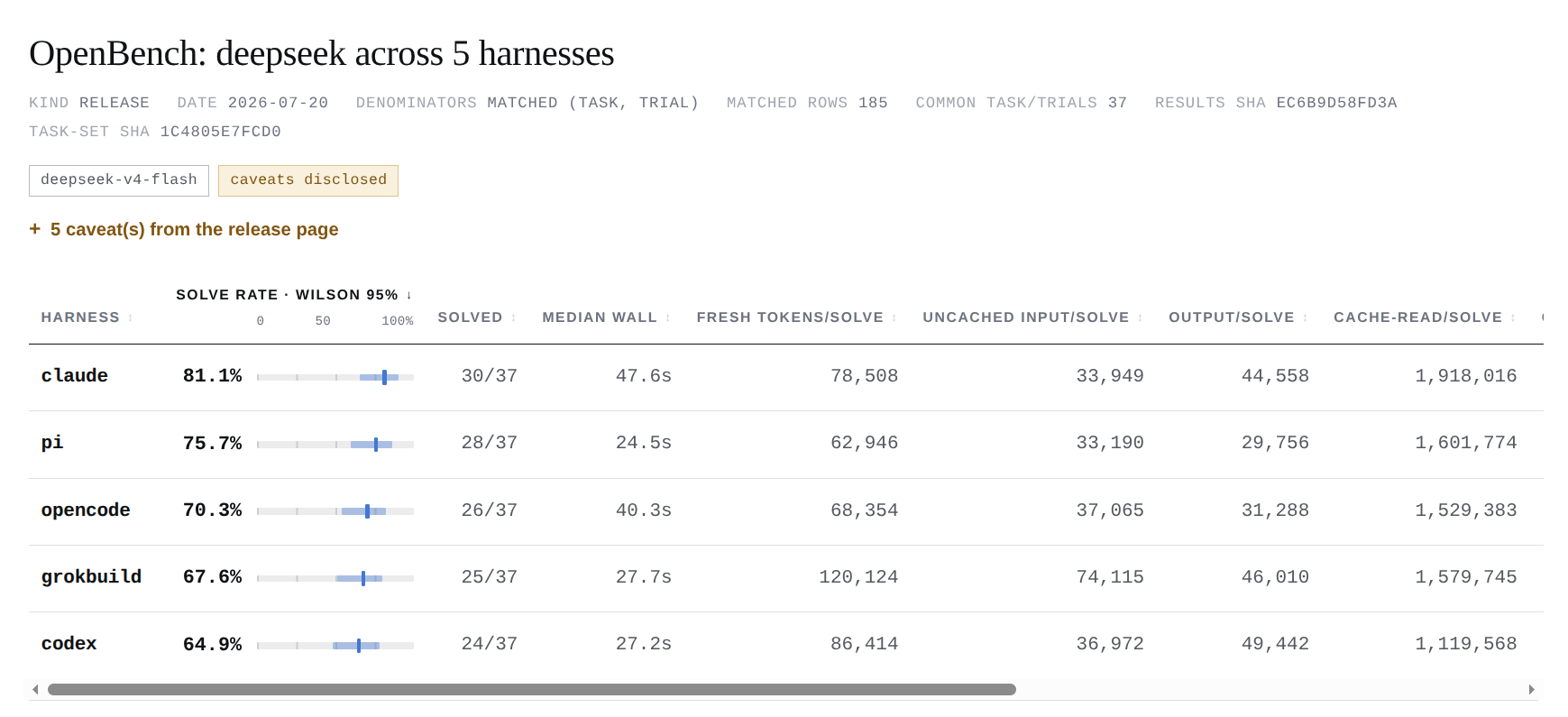The image size is (1568, 717).
Task: Click the 70.3% solve rate value
Action: (212, 510)
